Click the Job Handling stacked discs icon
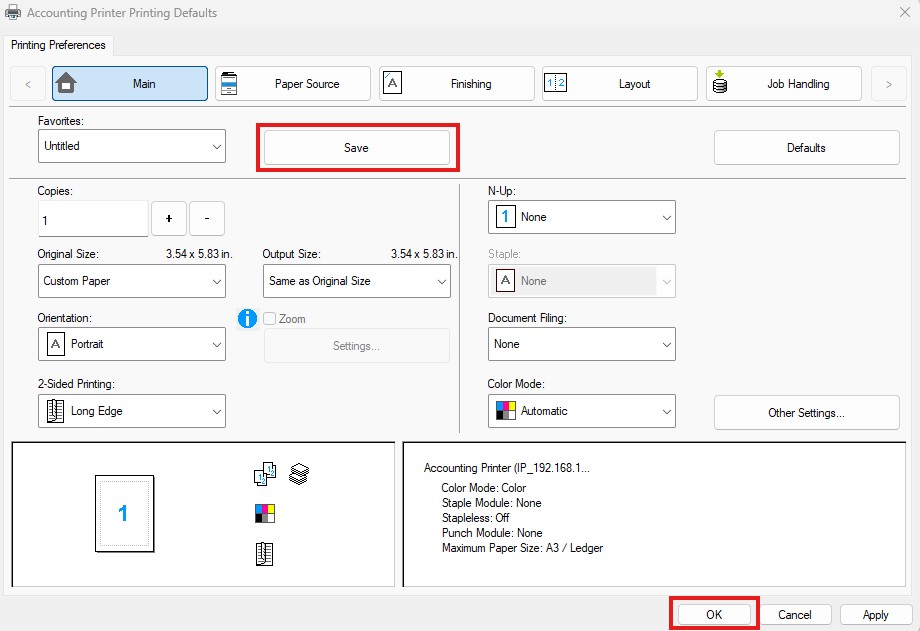The width and height of the screenshot is (920, 631). point(720,83)
